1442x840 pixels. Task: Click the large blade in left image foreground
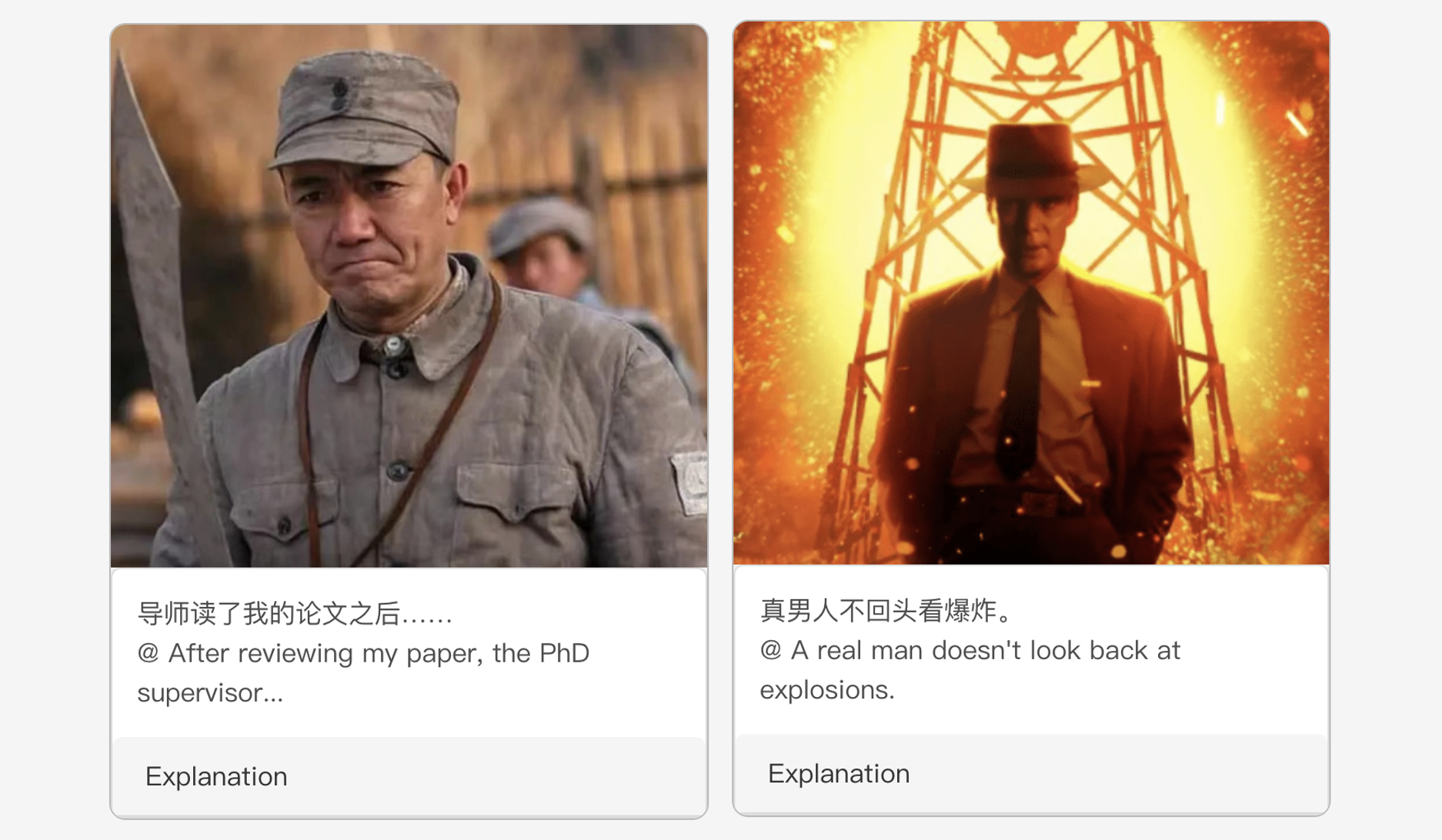[x=158, y=269]
